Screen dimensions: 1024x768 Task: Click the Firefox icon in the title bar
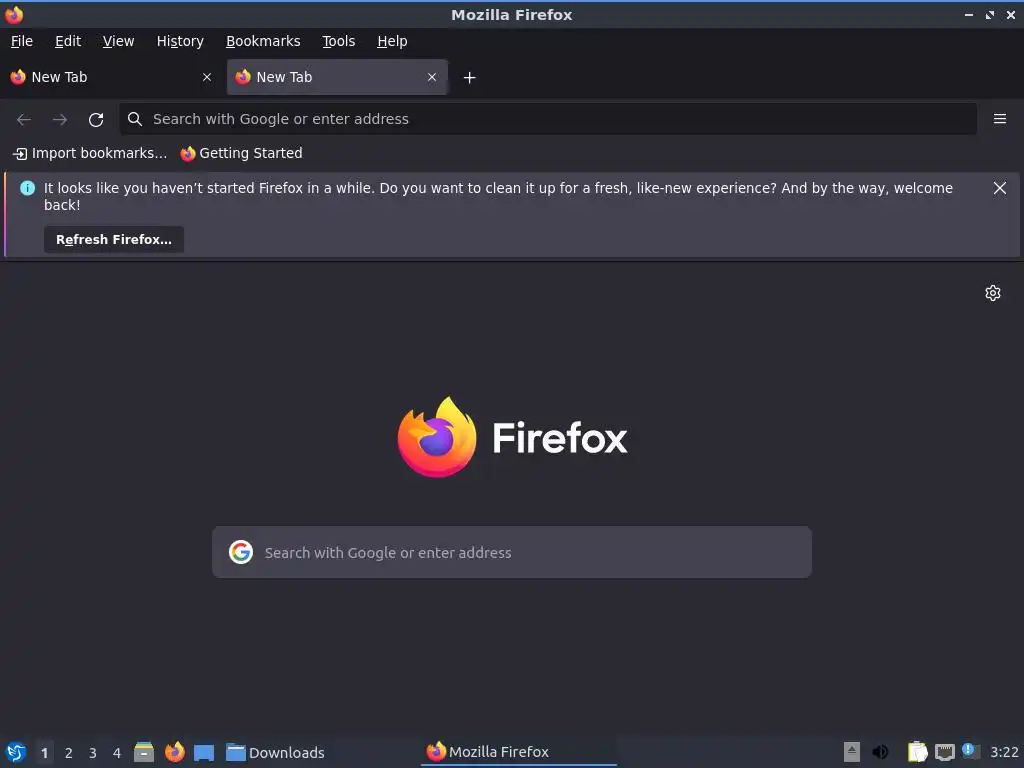point(14,14)
